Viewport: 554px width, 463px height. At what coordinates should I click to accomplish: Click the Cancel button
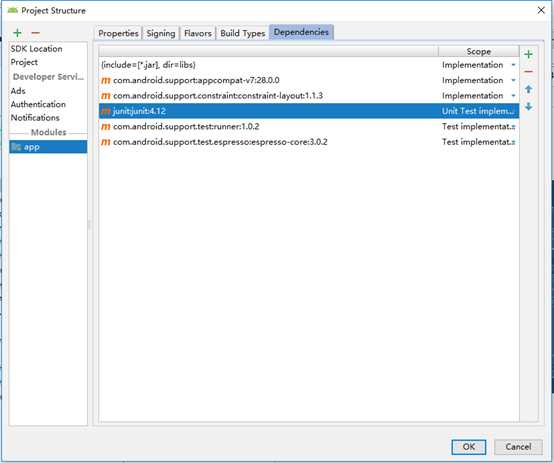[x=518, y=447]
